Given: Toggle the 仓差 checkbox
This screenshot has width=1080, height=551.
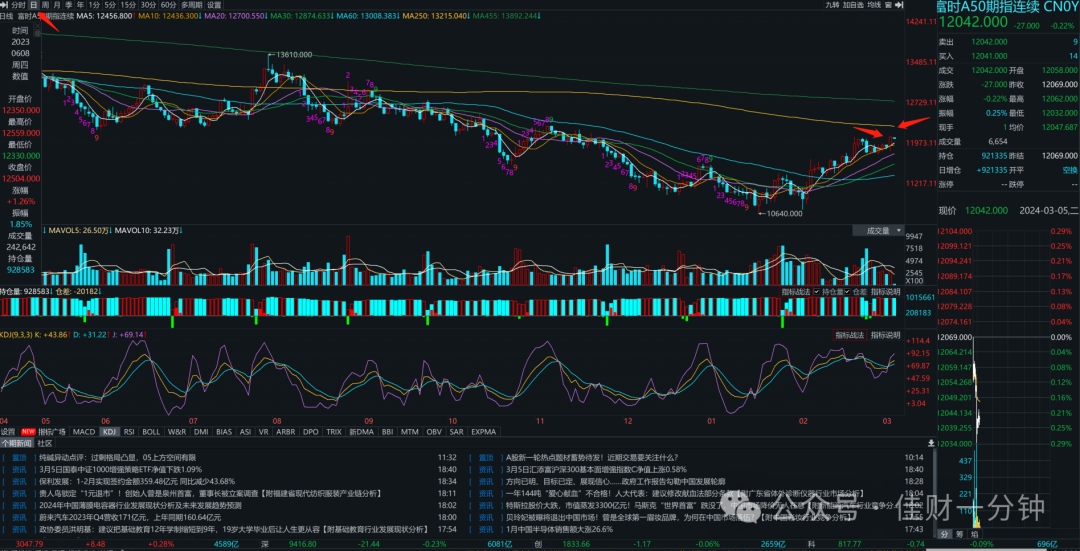Looking at the screenshot, I should [847, 292].
